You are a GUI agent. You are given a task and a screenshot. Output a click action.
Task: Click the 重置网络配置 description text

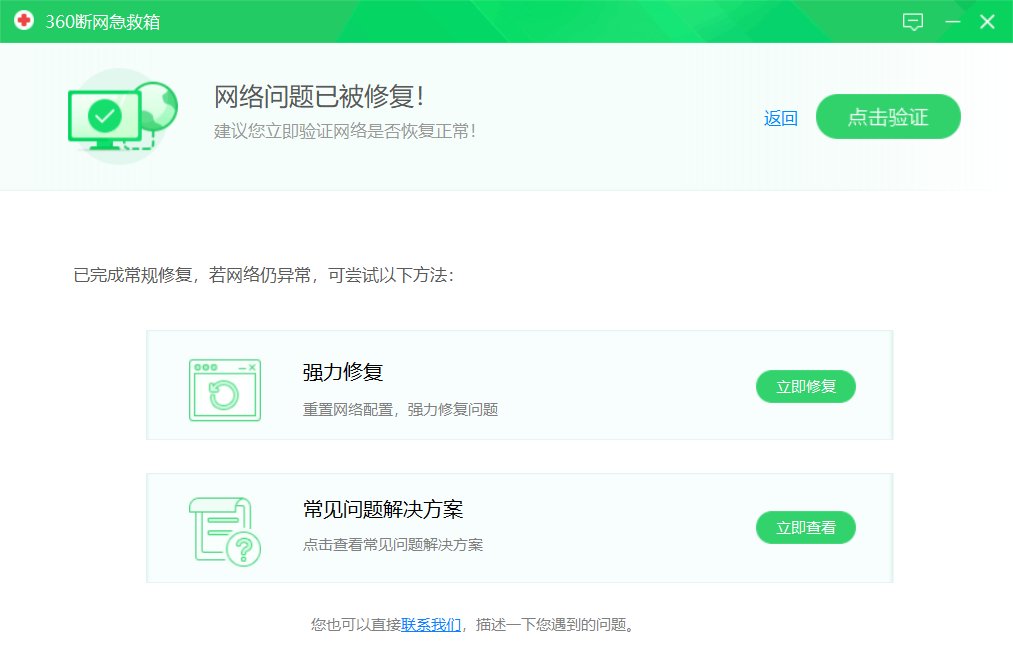pyautogui.click(x=400, y=409)
